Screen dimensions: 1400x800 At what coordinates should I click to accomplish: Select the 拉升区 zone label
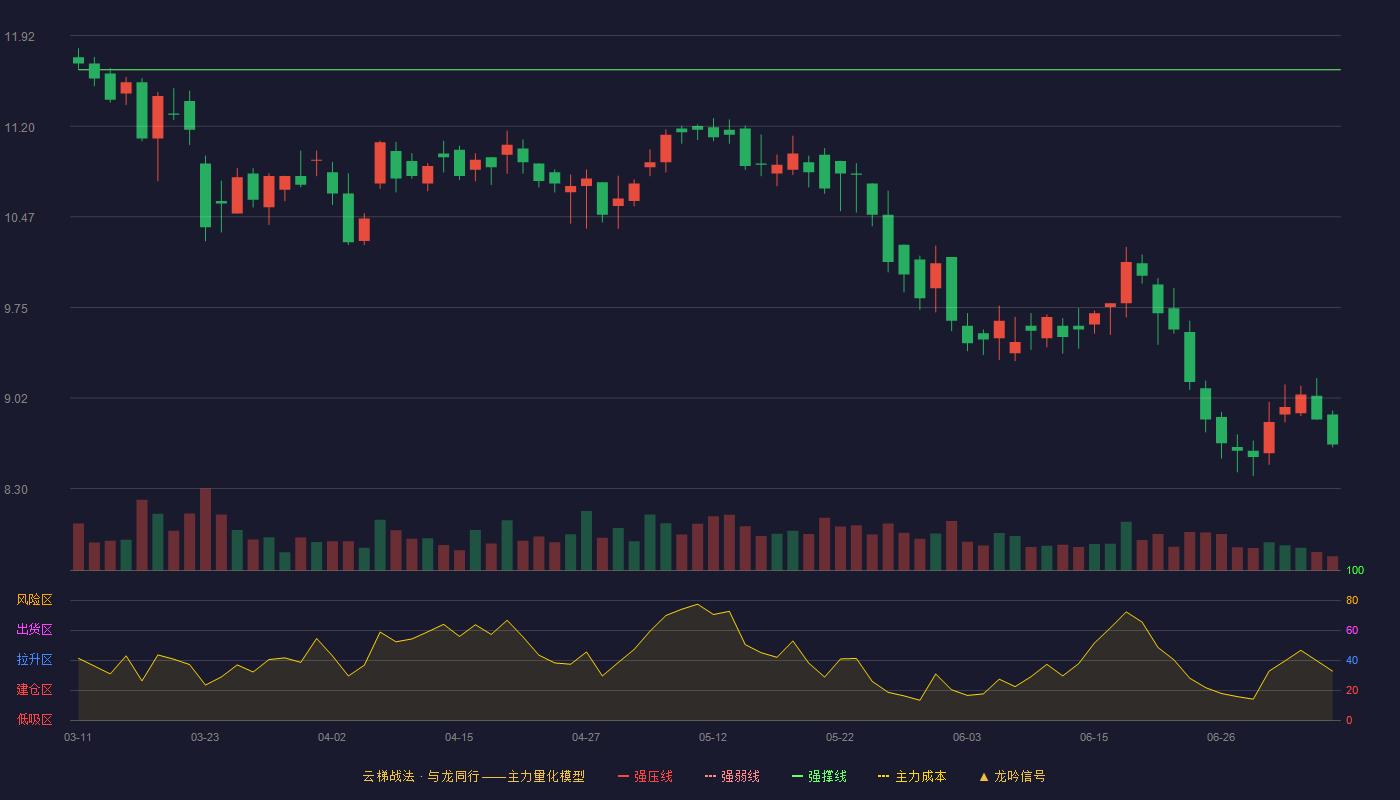click(34, 660)
